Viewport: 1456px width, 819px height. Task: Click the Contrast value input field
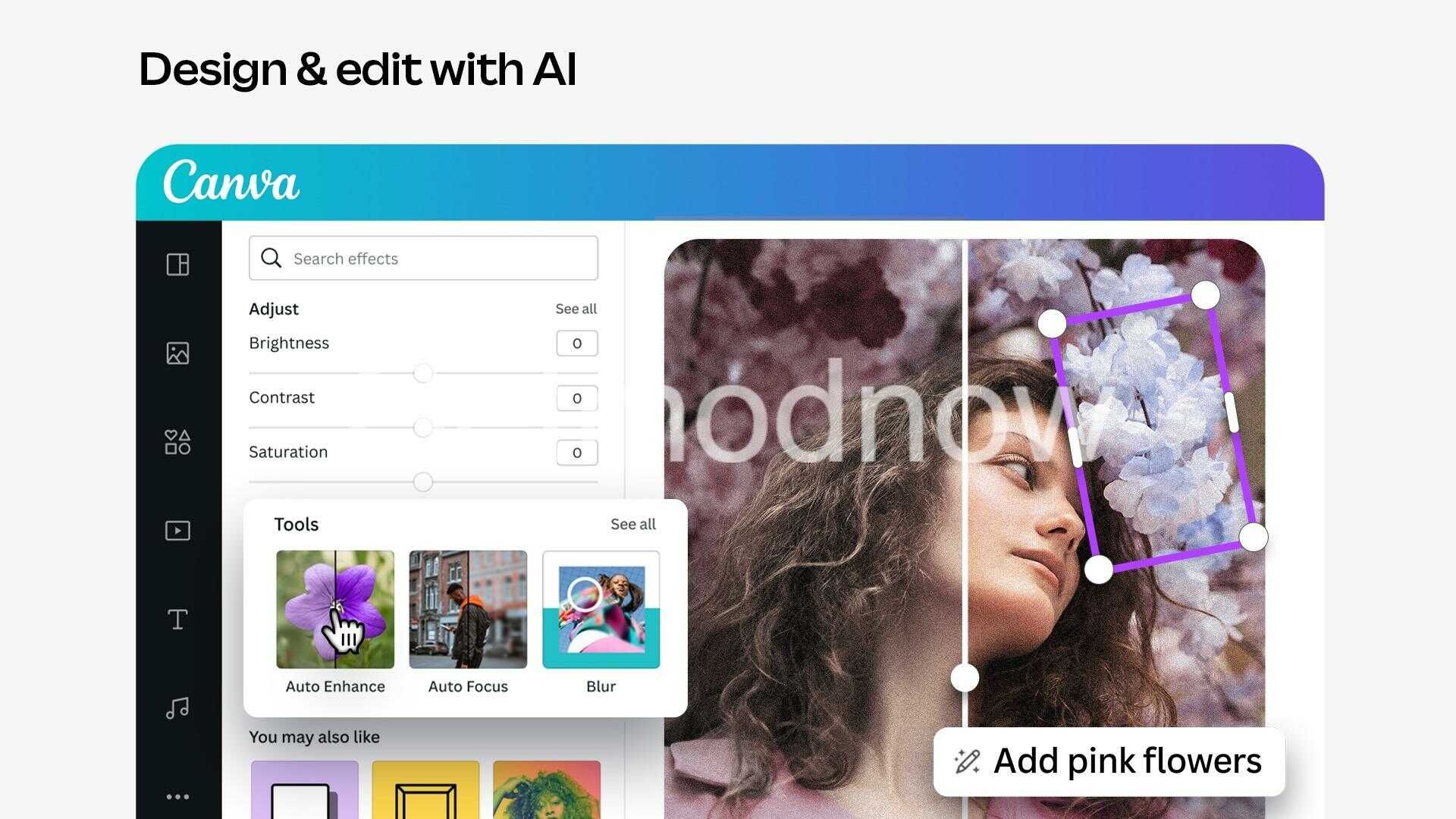click(575, 398)
